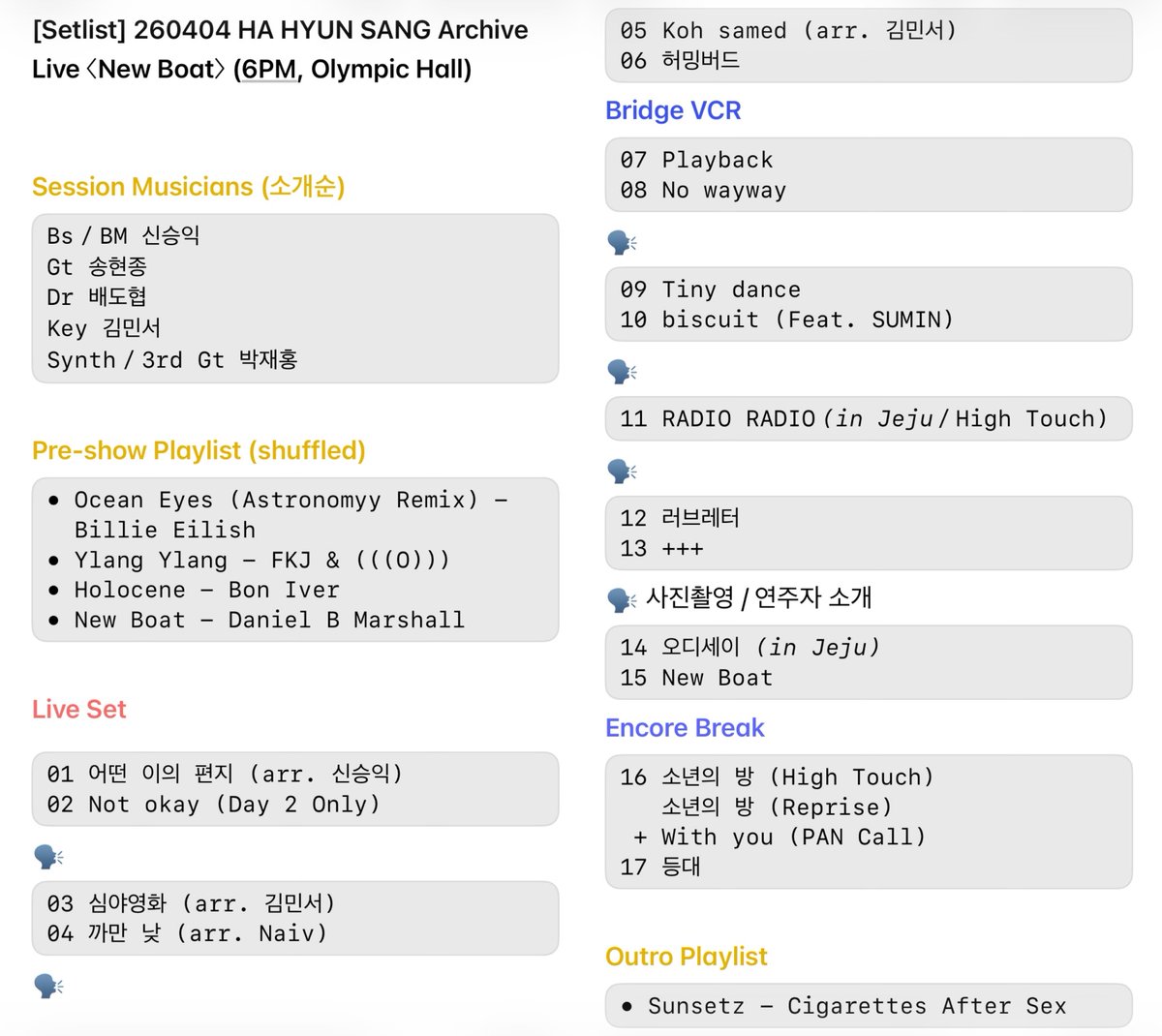Click track 09 Tiny dance
This screenshot has height=1036, width=1162.
[x=711, y=289]
